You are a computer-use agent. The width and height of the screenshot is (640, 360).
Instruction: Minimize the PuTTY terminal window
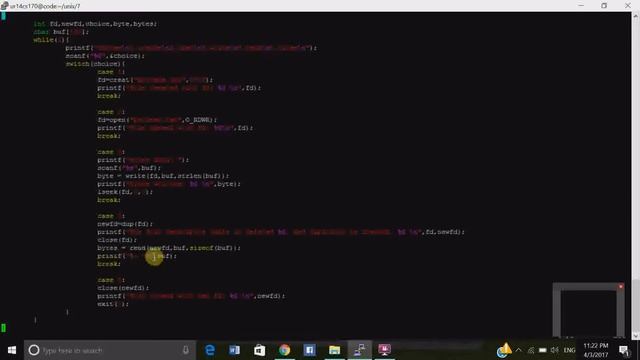point(581,6)
